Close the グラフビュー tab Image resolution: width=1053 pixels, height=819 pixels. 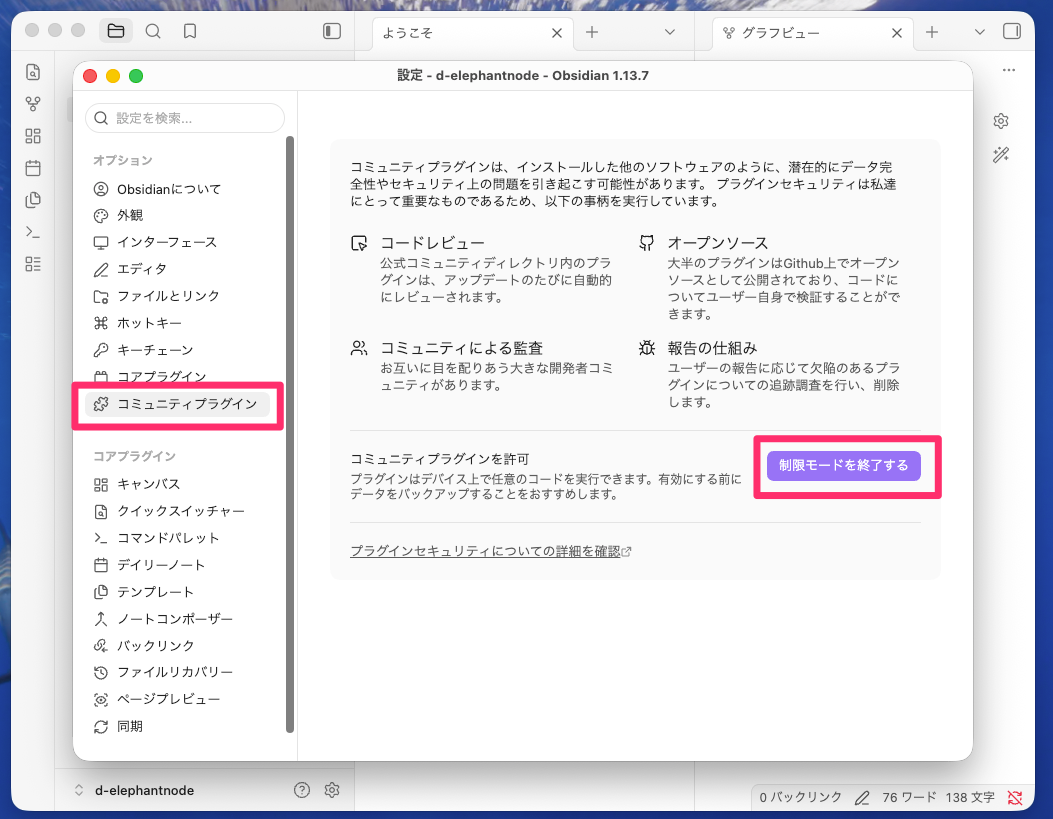point(897,33)
